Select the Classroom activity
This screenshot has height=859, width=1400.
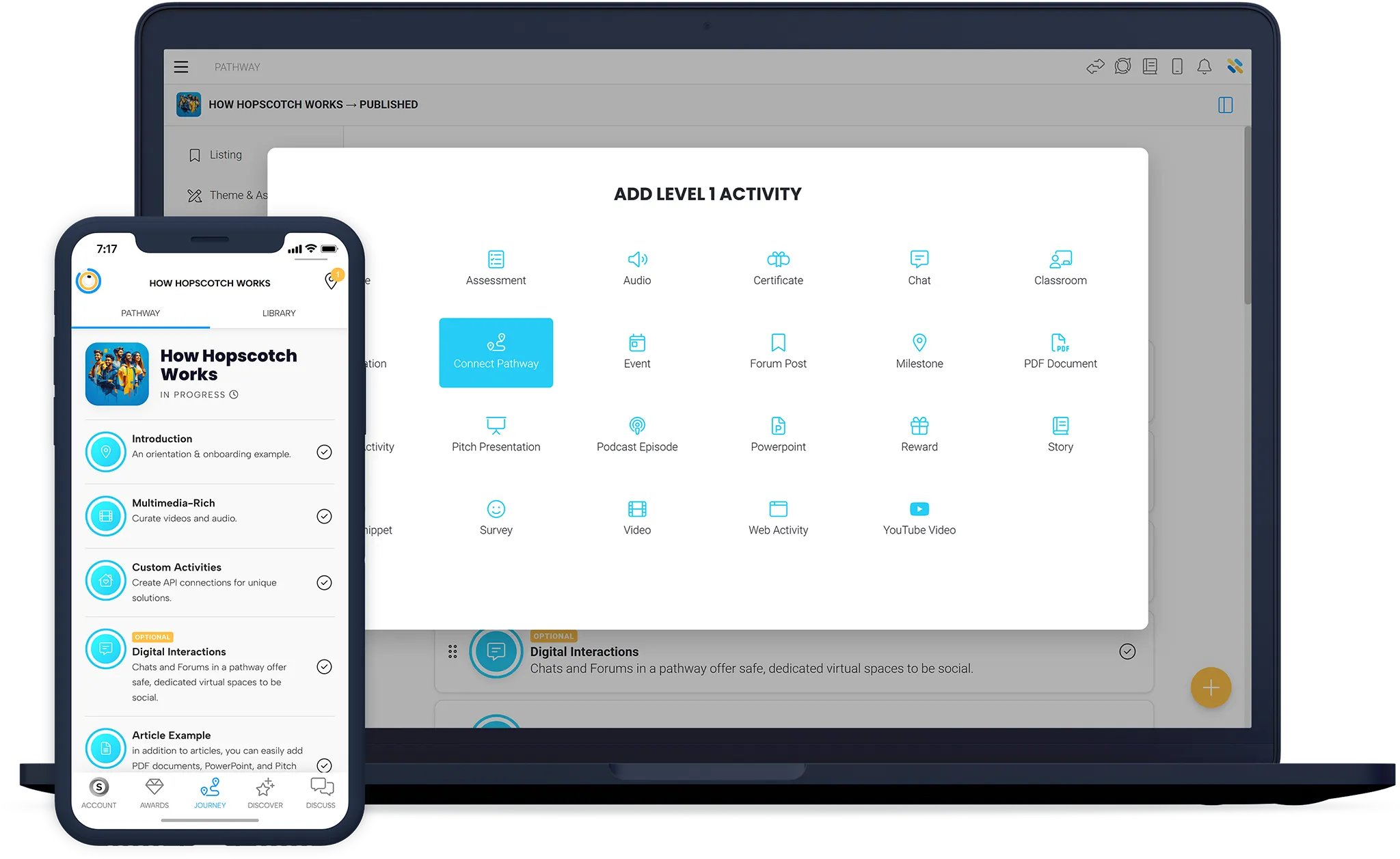tap(1060, 269)
